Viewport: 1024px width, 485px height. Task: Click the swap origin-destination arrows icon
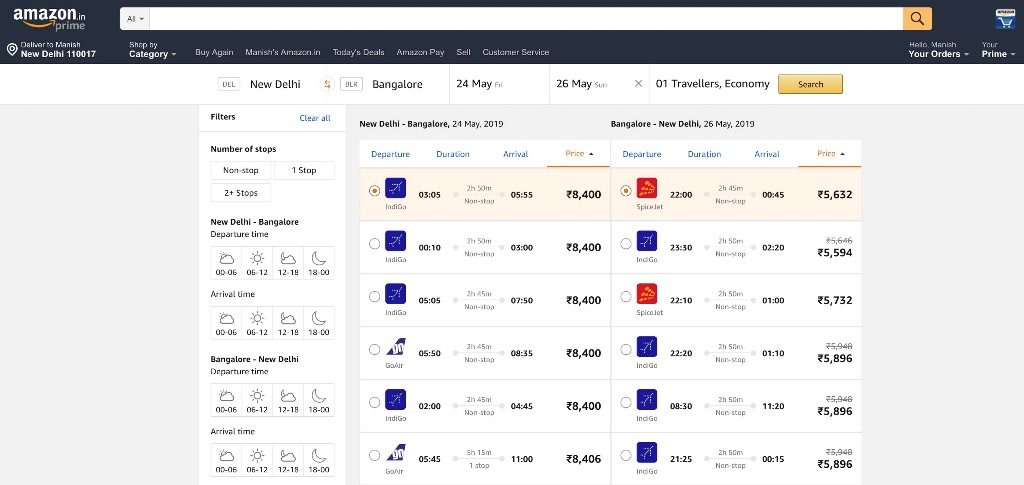coord(326,84)
